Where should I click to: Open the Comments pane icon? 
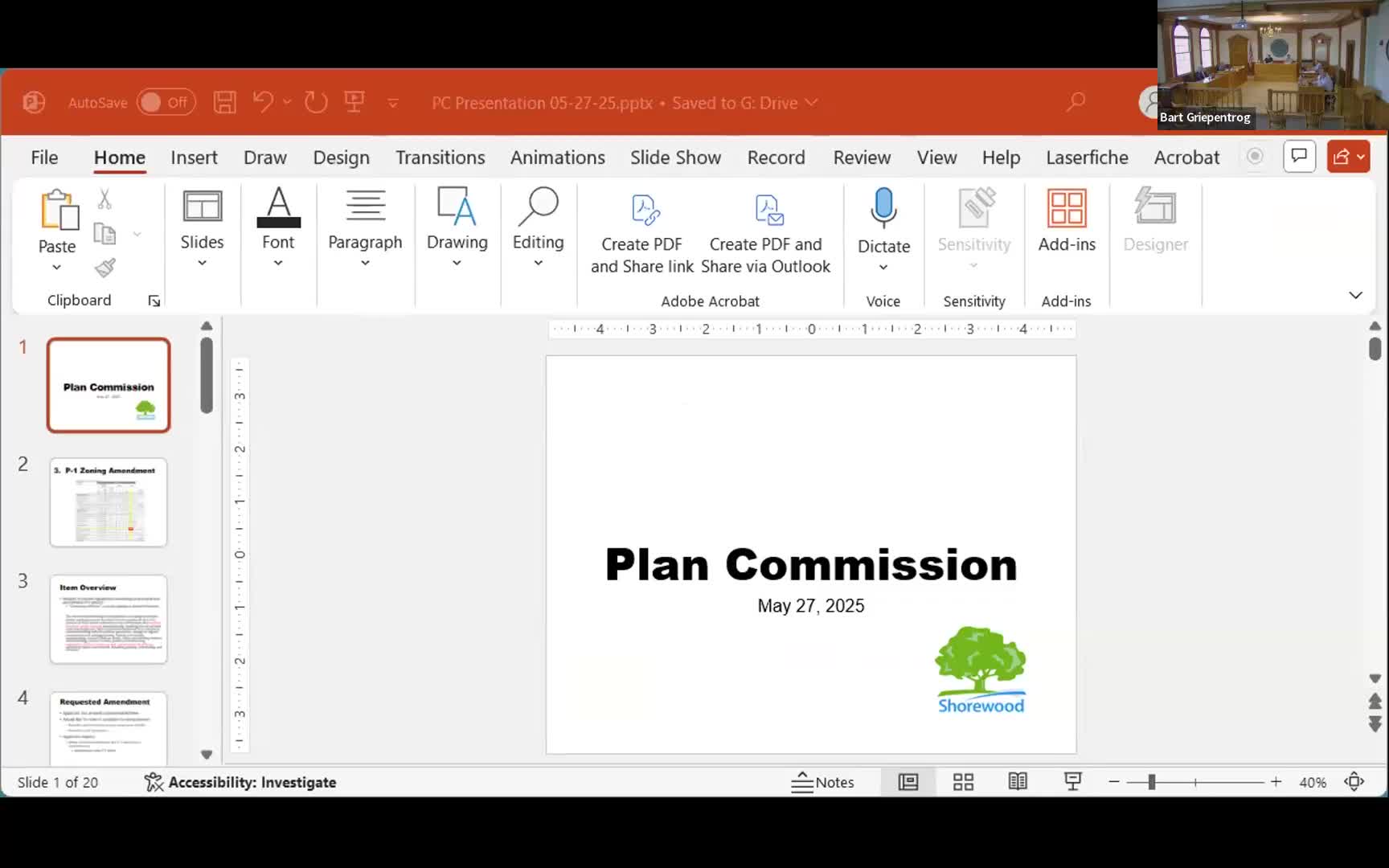pos(1299,157)
